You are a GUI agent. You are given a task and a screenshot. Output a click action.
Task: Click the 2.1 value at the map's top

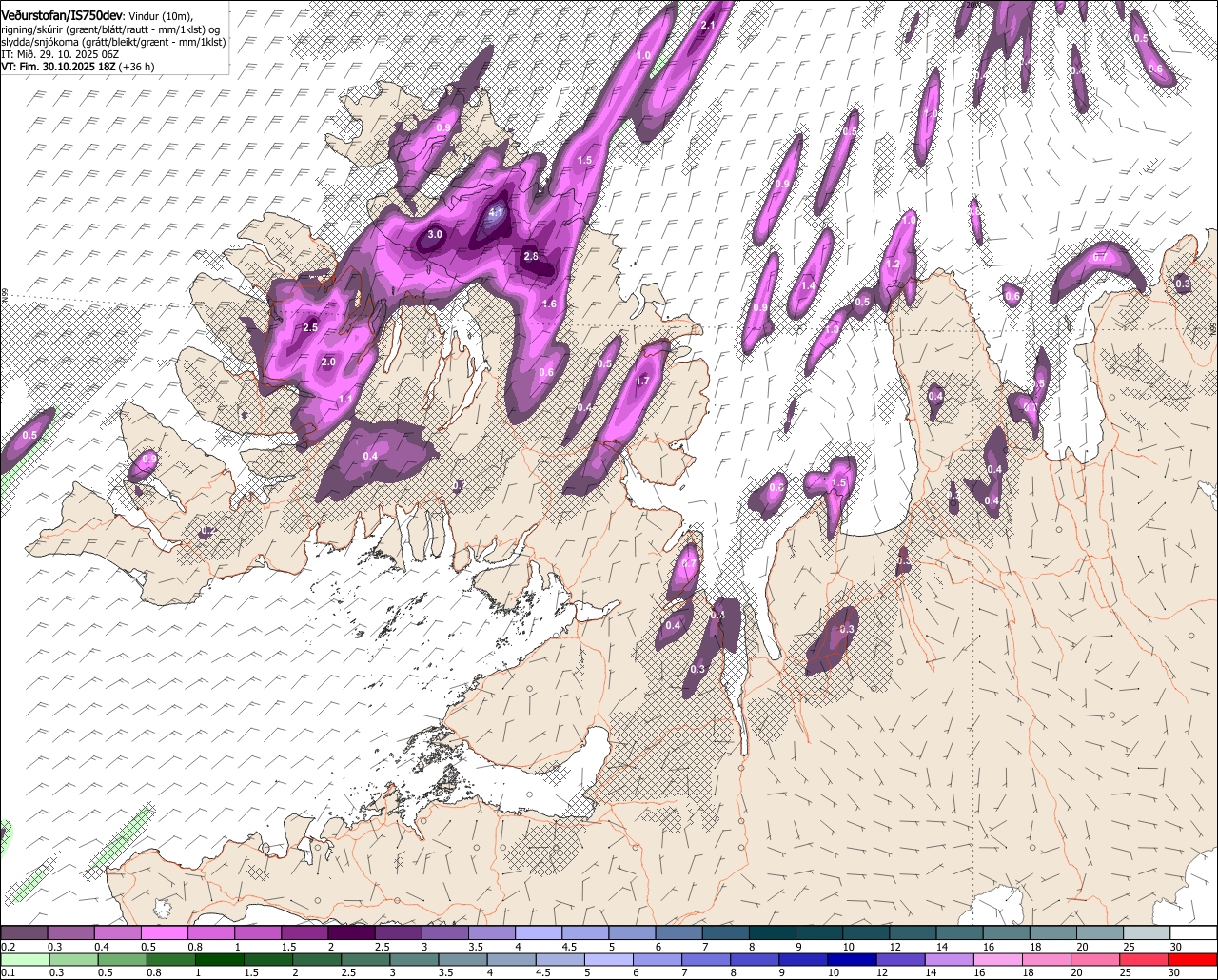pos(707,26)
